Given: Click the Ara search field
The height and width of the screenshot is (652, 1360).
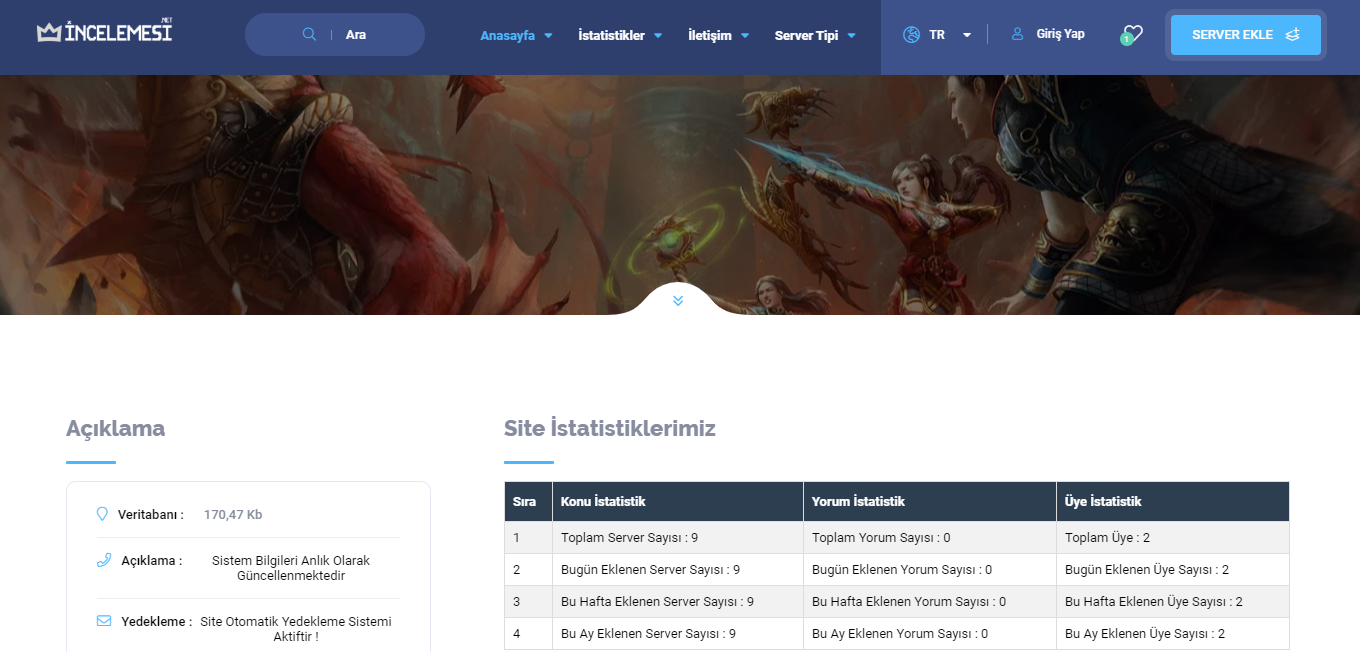Looking at the screenshot, I should click(x=335, y=34).
